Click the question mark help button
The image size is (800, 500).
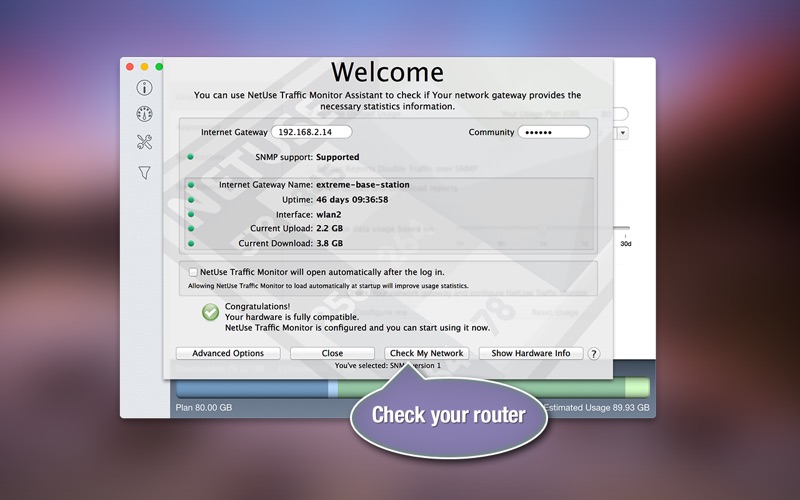(593, 354)
